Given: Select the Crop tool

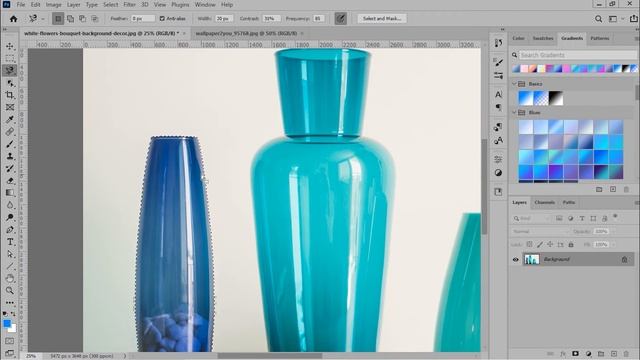Looking at the screenshot, I should (x=10, y=95).
